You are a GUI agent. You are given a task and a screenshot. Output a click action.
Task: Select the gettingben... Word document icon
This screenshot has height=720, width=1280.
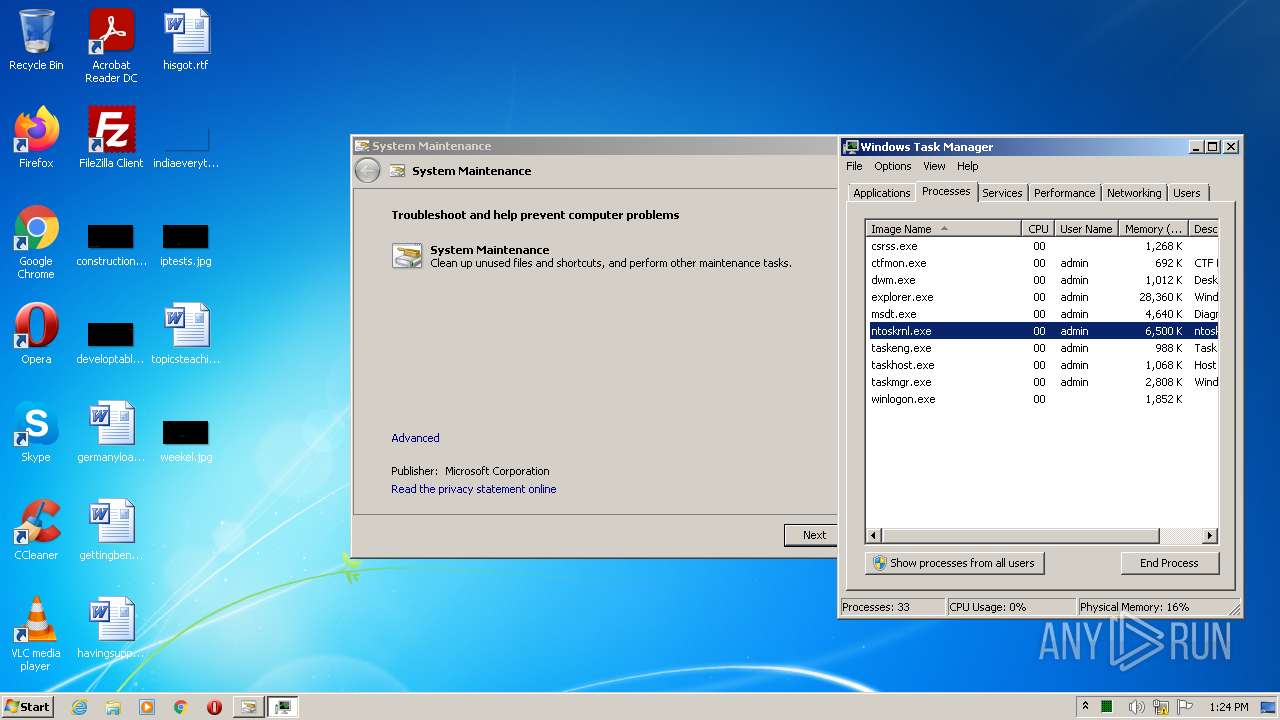pyautogui.click(x=111, y=530)
